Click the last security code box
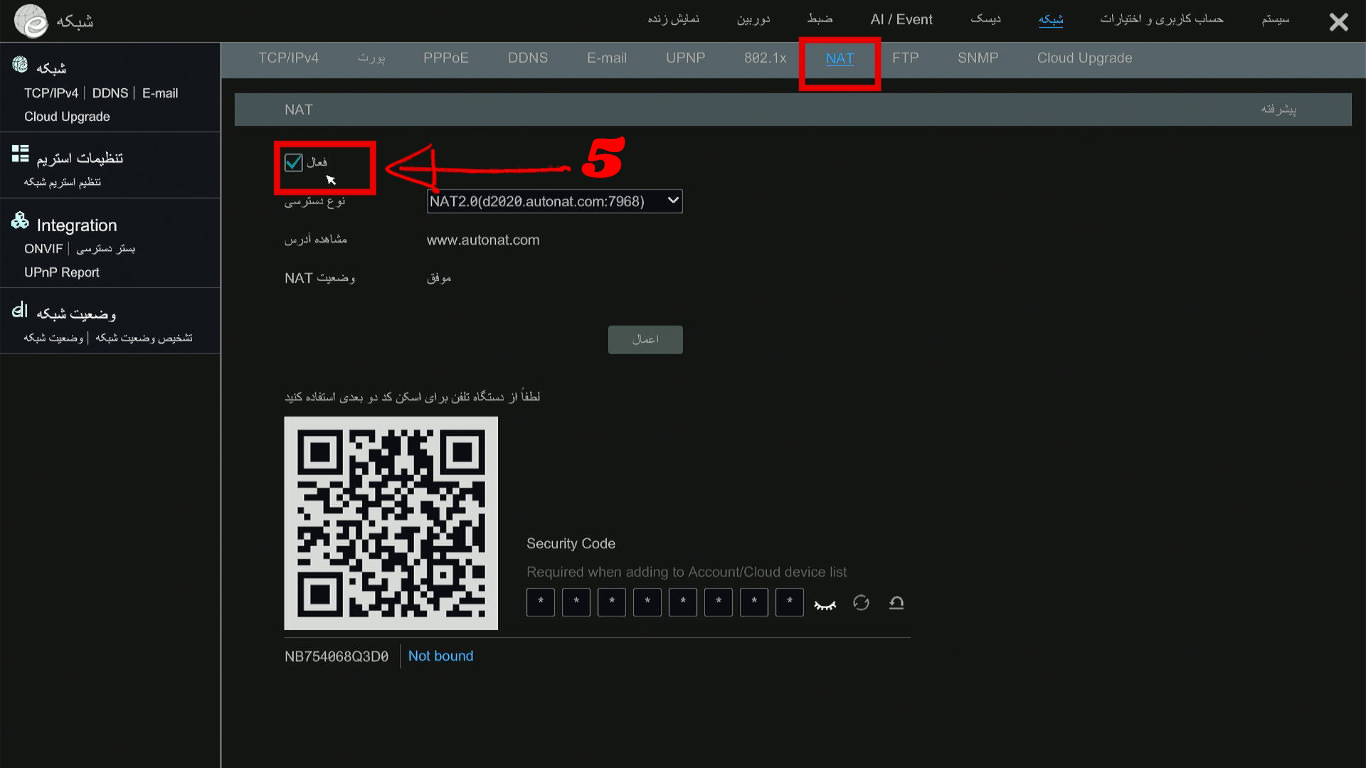 [789, 602]
